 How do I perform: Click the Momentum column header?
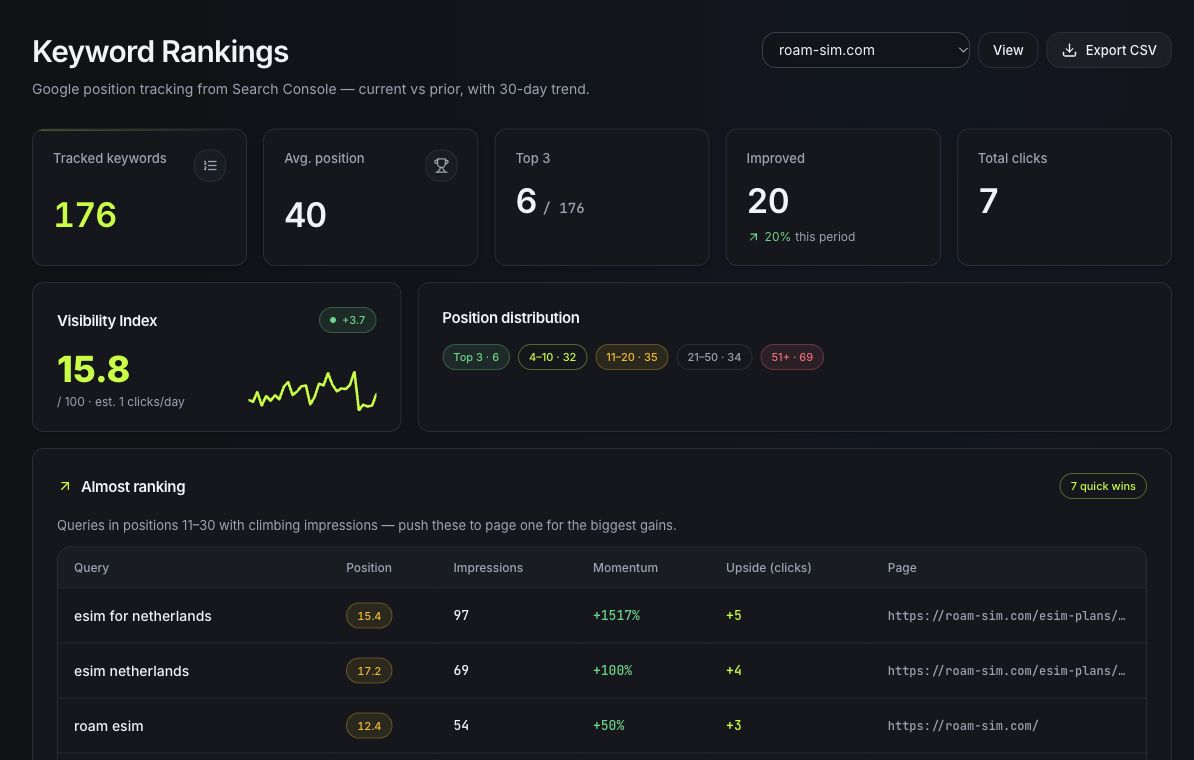(625, 568)
